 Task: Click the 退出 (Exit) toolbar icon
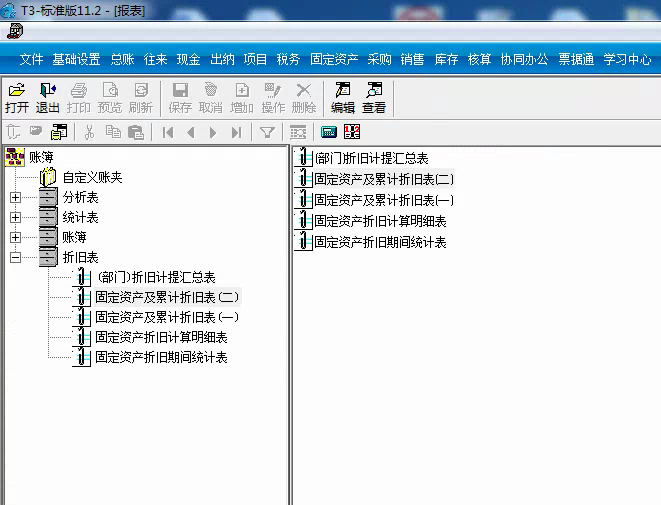click(x=47, y=98)
